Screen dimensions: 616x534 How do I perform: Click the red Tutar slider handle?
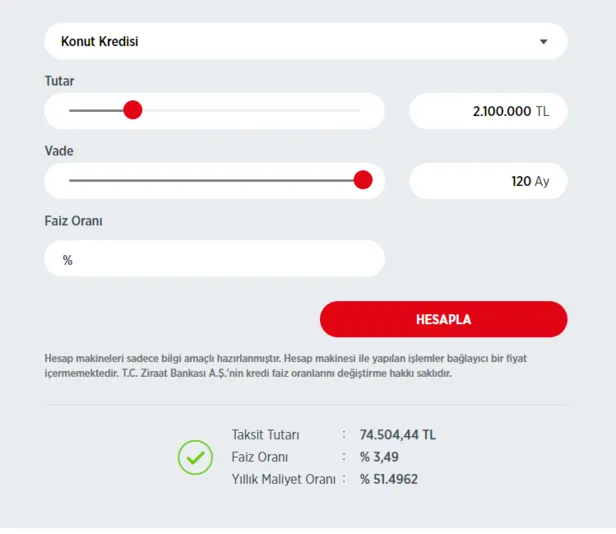(x=133, y=110)
